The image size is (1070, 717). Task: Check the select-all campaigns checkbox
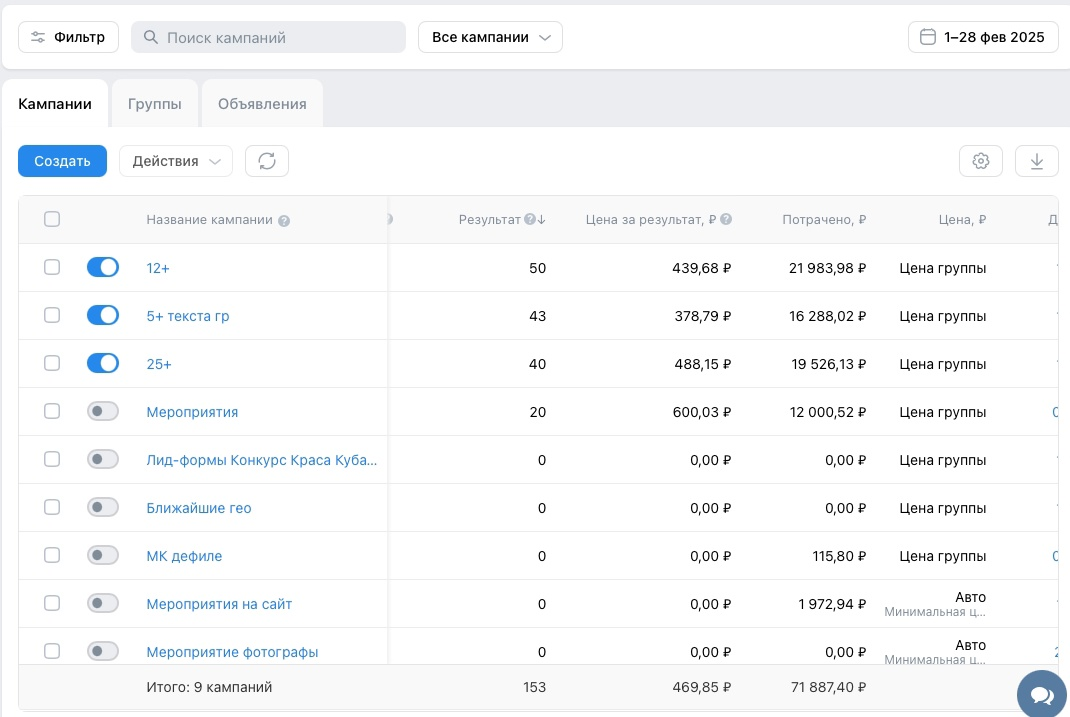(52, 219)
